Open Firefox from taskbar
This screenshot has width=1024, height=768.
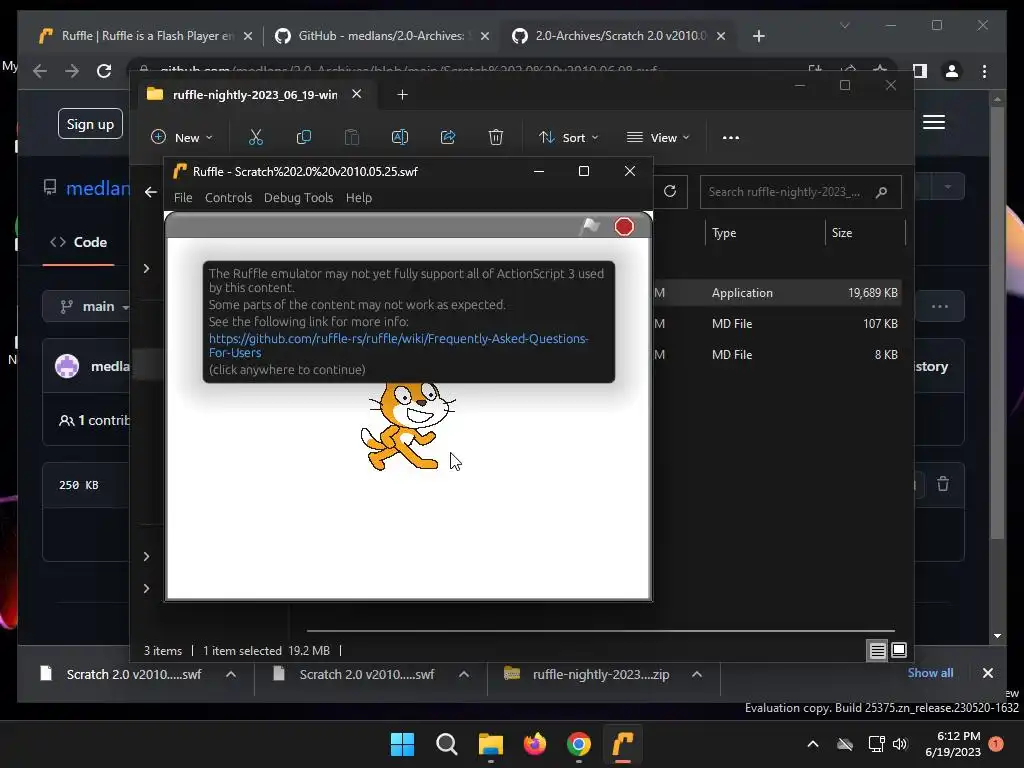pyautogui.click(x=535, y=744)
